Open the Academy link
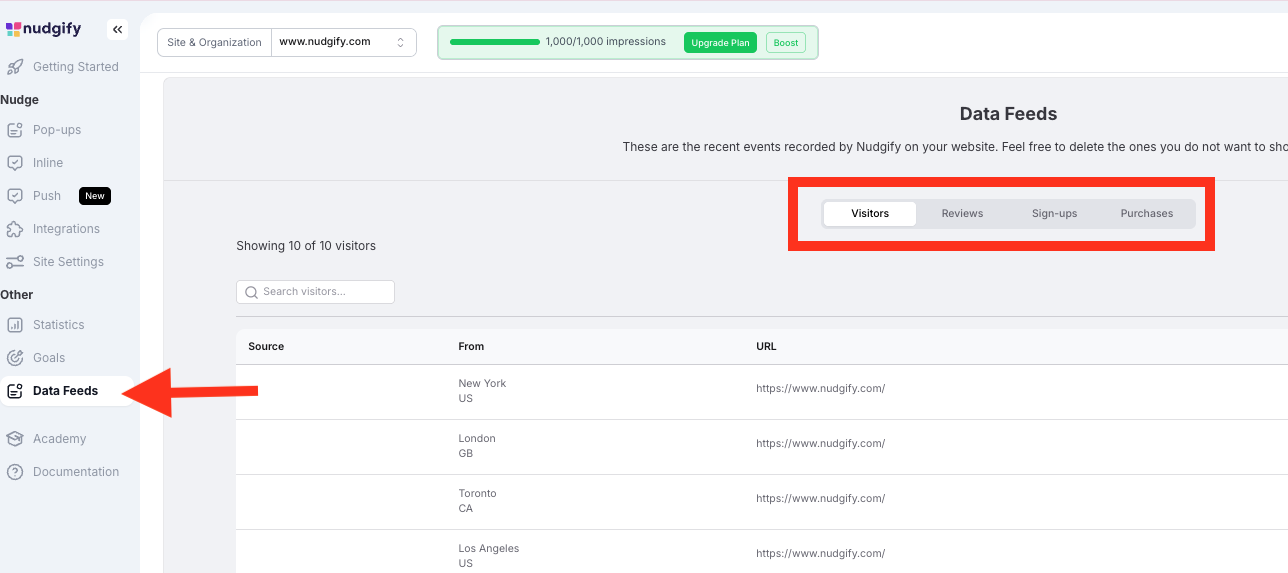Screen dimensions: 1288x573 click(x=60, y=439)
